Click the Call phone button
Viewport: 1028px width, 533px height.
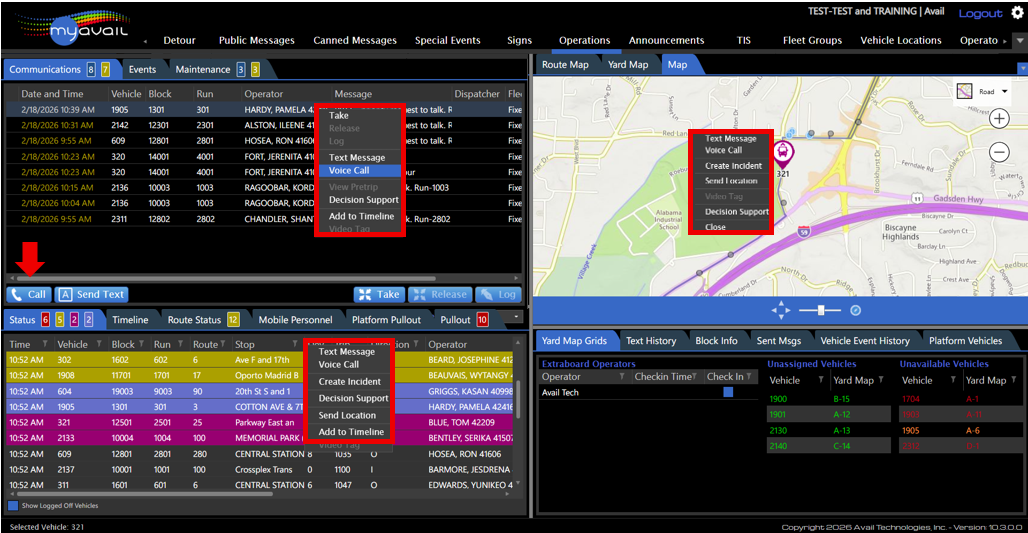click(29, 295)
